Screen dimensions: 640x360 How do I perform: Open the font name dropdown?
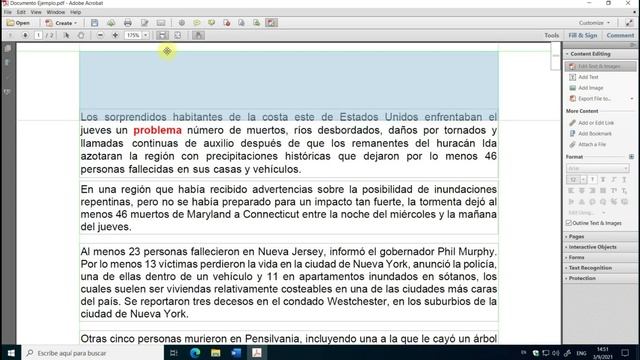click(x=598, y=168)
